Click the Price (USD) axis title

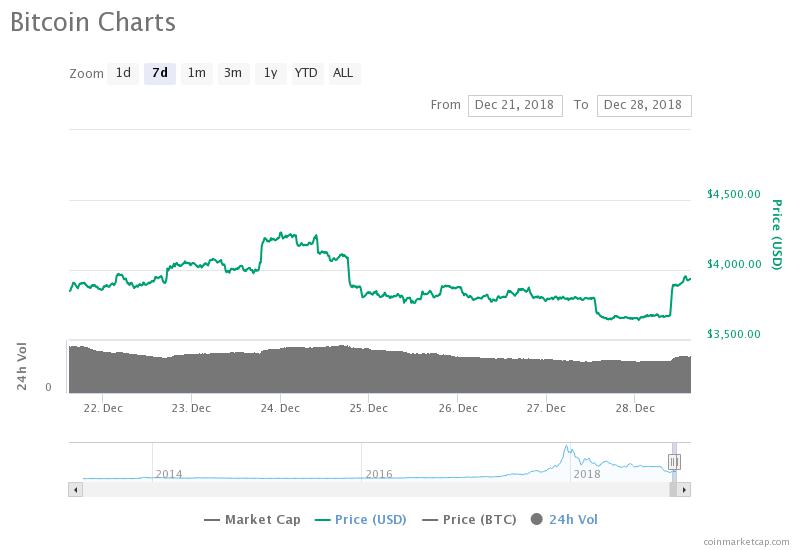(x=777, y=235)
